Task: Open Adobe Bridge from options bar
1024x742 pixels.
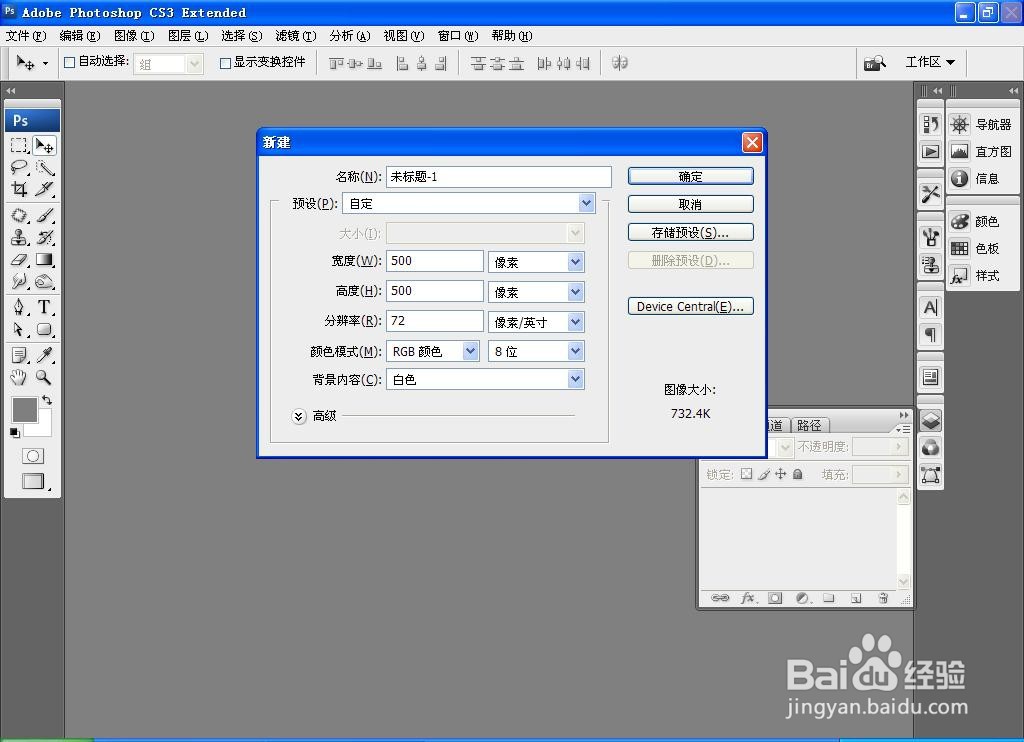Action: (874, 63)
